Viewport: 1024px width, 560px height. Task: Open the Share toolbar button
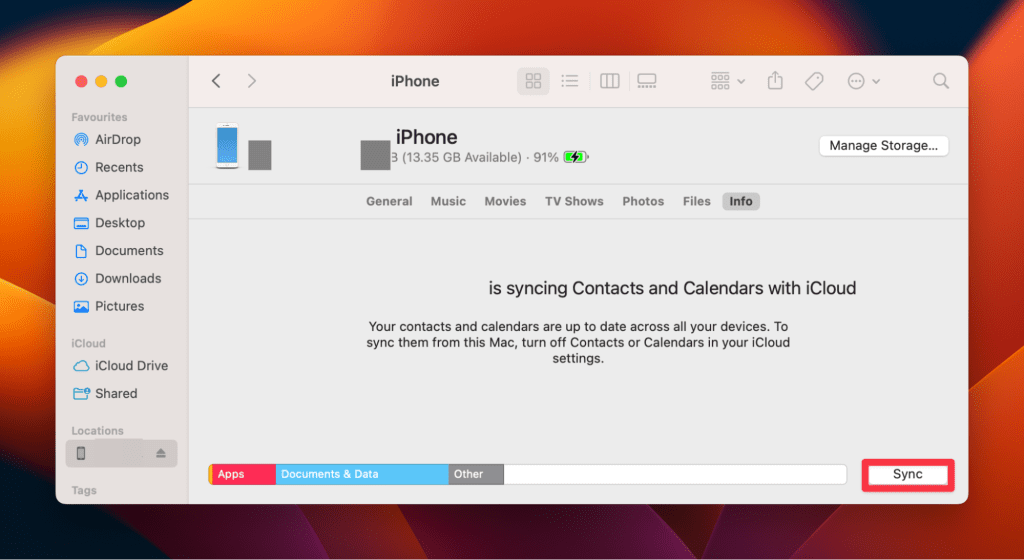pos(775,81)
